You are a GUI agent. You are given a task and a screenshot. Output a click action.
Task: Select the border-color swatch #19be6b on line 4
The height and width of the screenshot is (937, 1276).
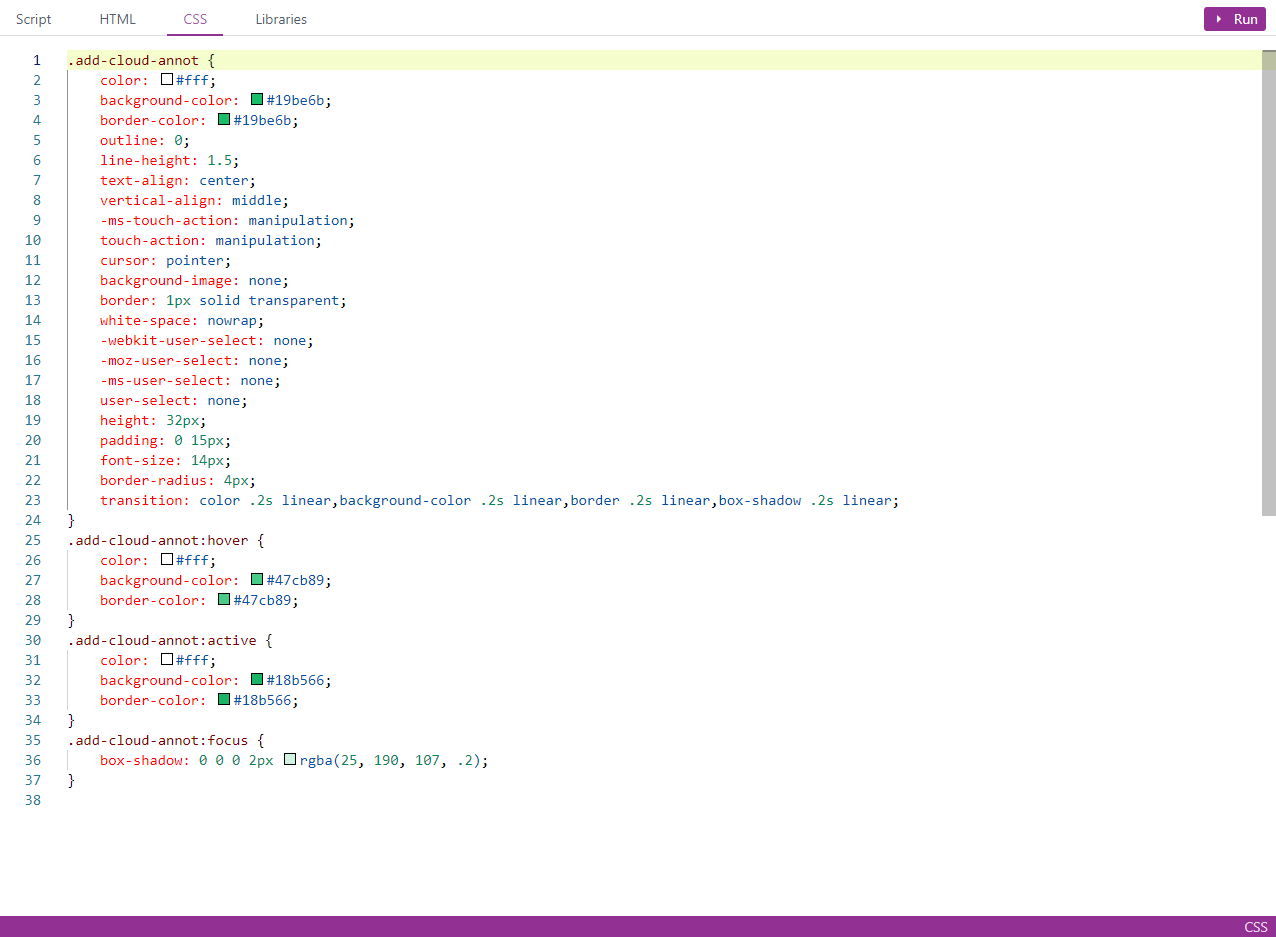tap(222, 119)
